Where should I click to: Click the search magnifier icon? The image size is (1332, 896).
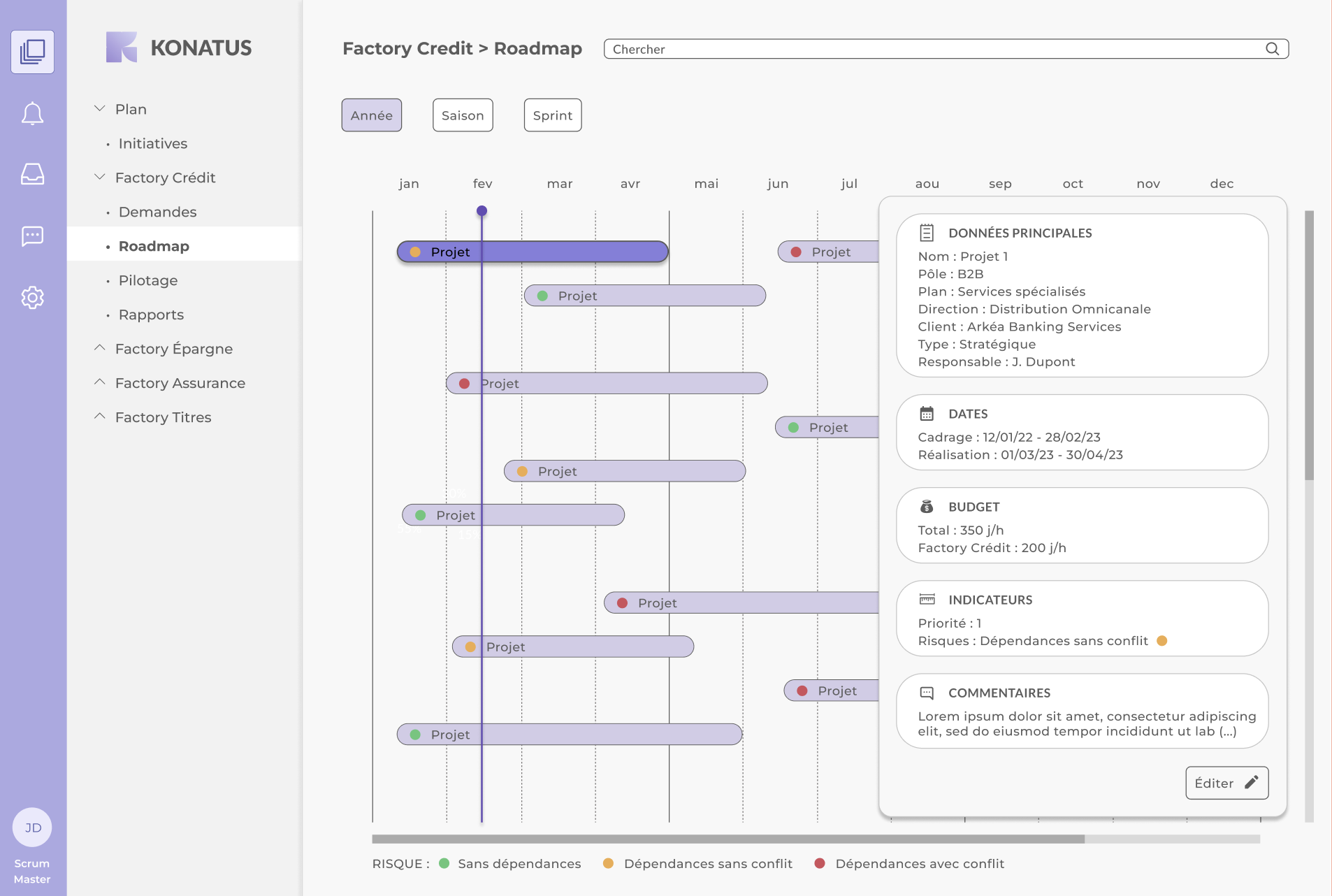1273,49
